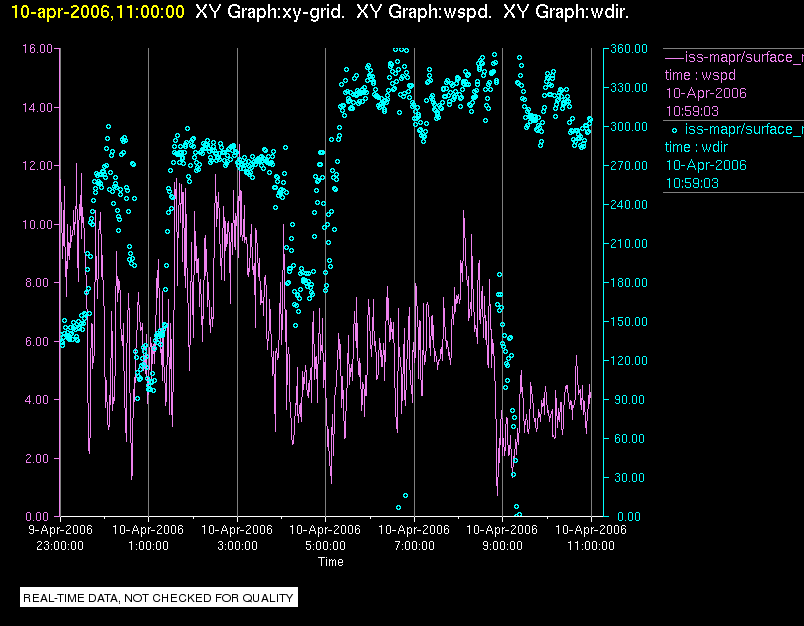804x626 pixels.
Task: Click the cyan circle marker in legend
Action: point(674,130)
